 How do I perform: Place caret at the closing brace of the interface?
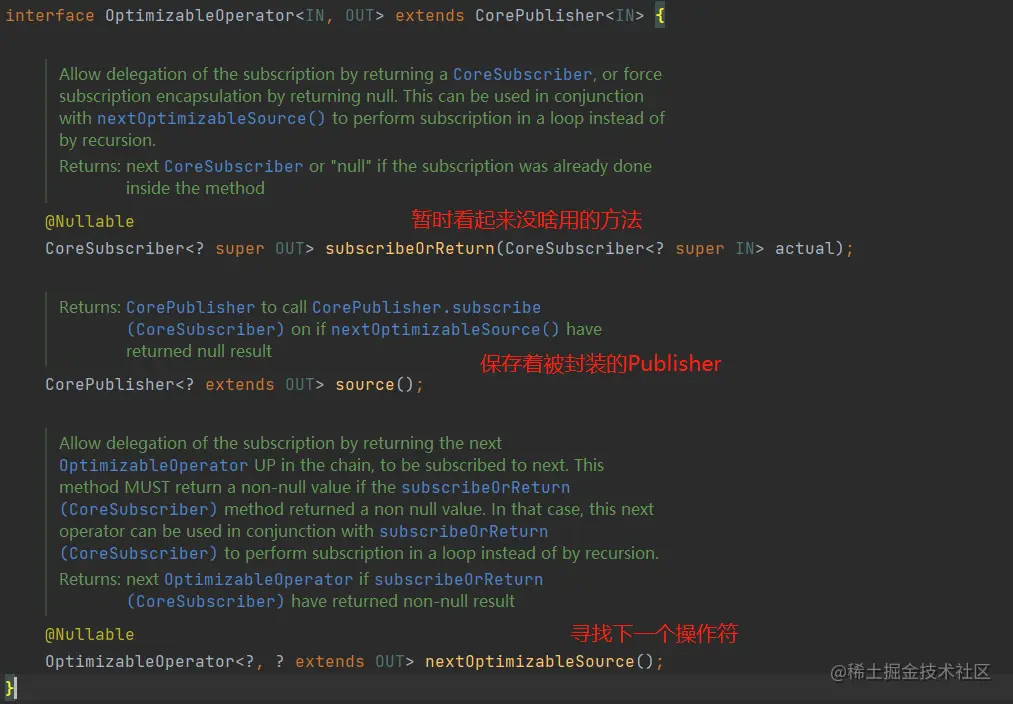point(9,688)
